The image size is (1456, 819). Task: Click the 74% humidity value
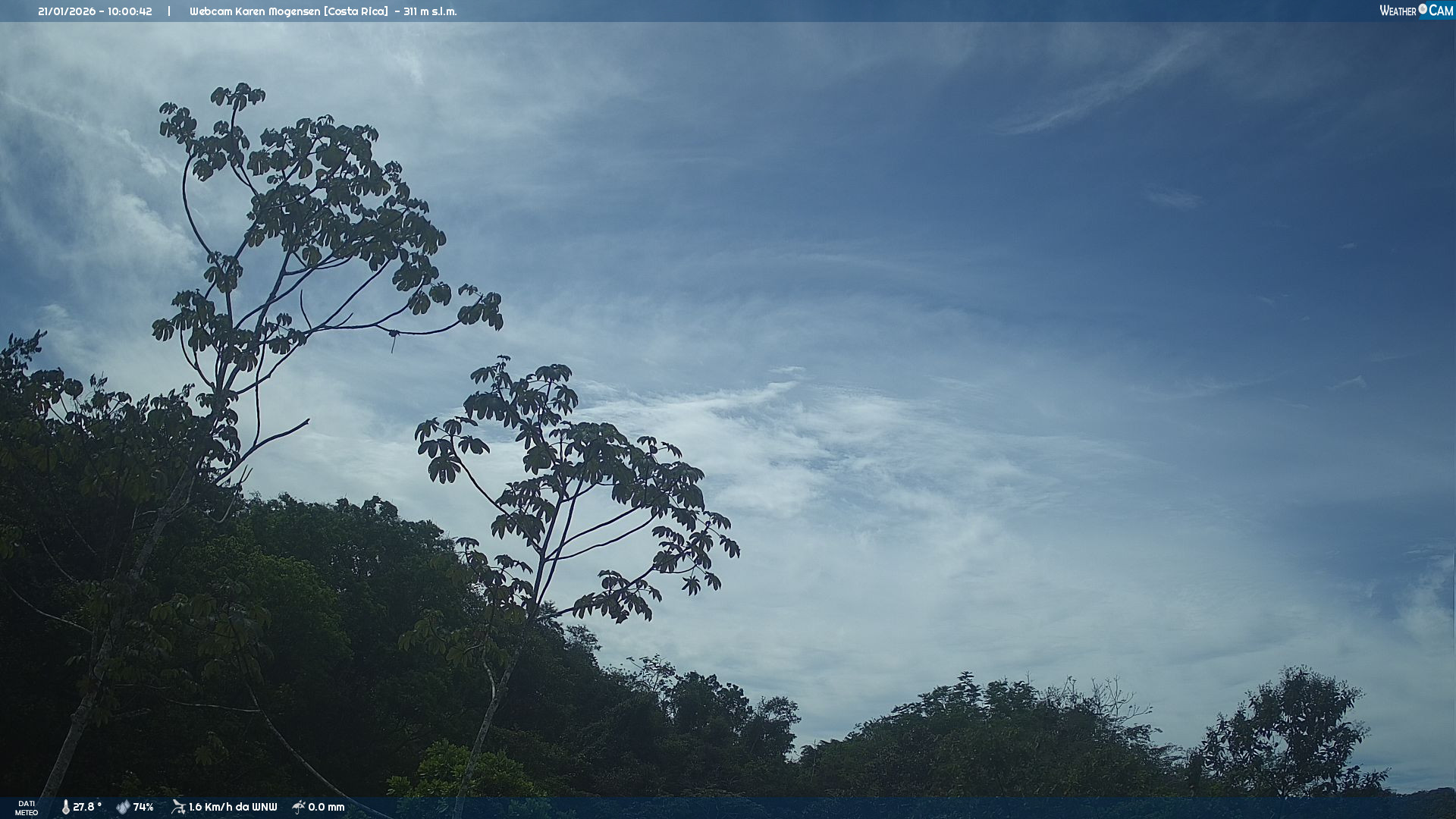[x=143, y=807]
